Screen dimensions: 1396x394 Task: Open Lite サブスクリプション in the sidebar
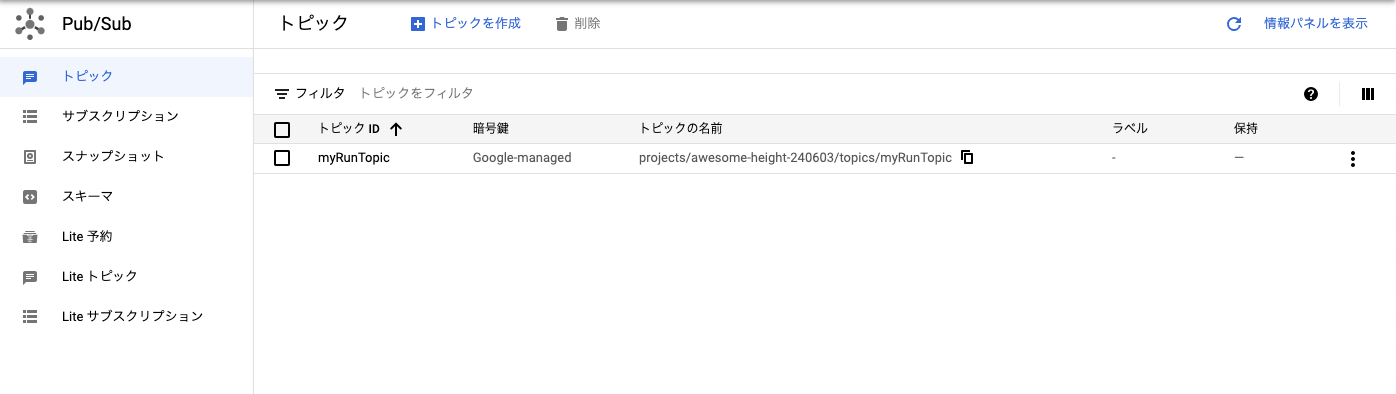(126, 316)
